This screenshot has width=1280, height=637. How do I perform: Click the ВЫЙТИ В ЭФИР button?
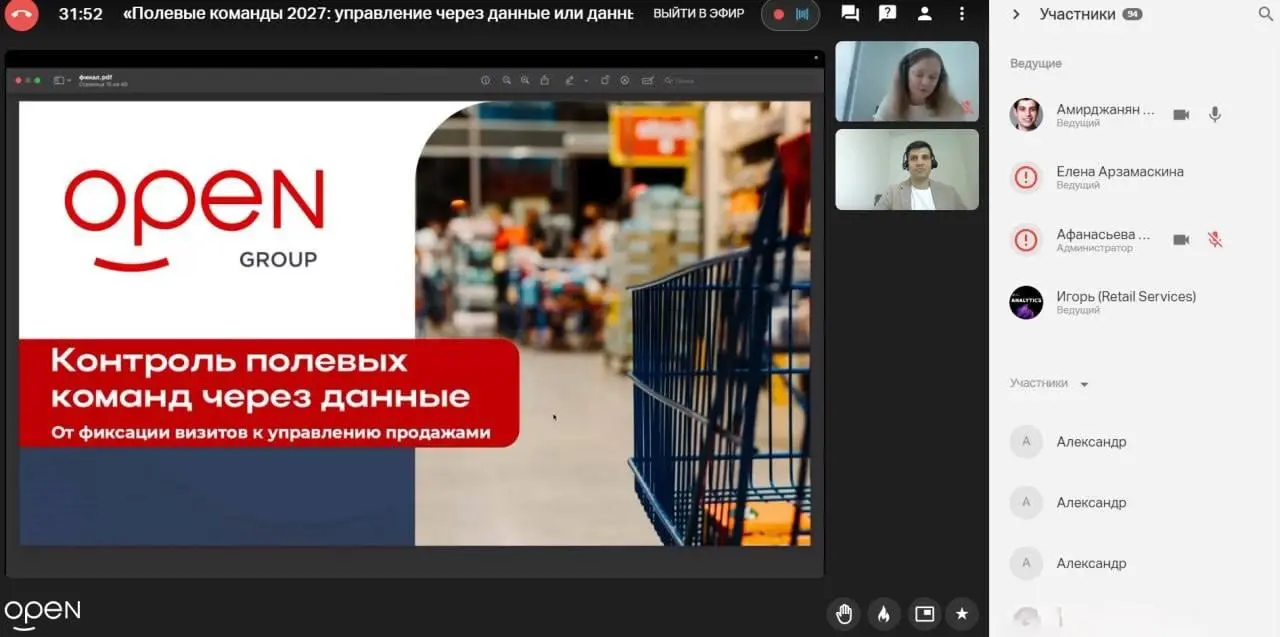pyautogui.click(x=698, y=14)
